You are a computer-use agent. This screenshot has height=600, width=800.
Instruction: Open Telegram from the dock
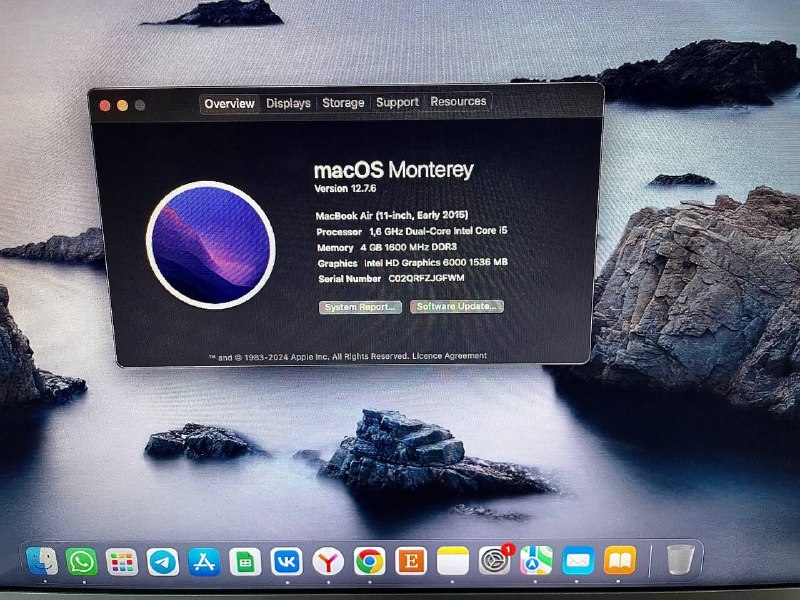point(163,562)
